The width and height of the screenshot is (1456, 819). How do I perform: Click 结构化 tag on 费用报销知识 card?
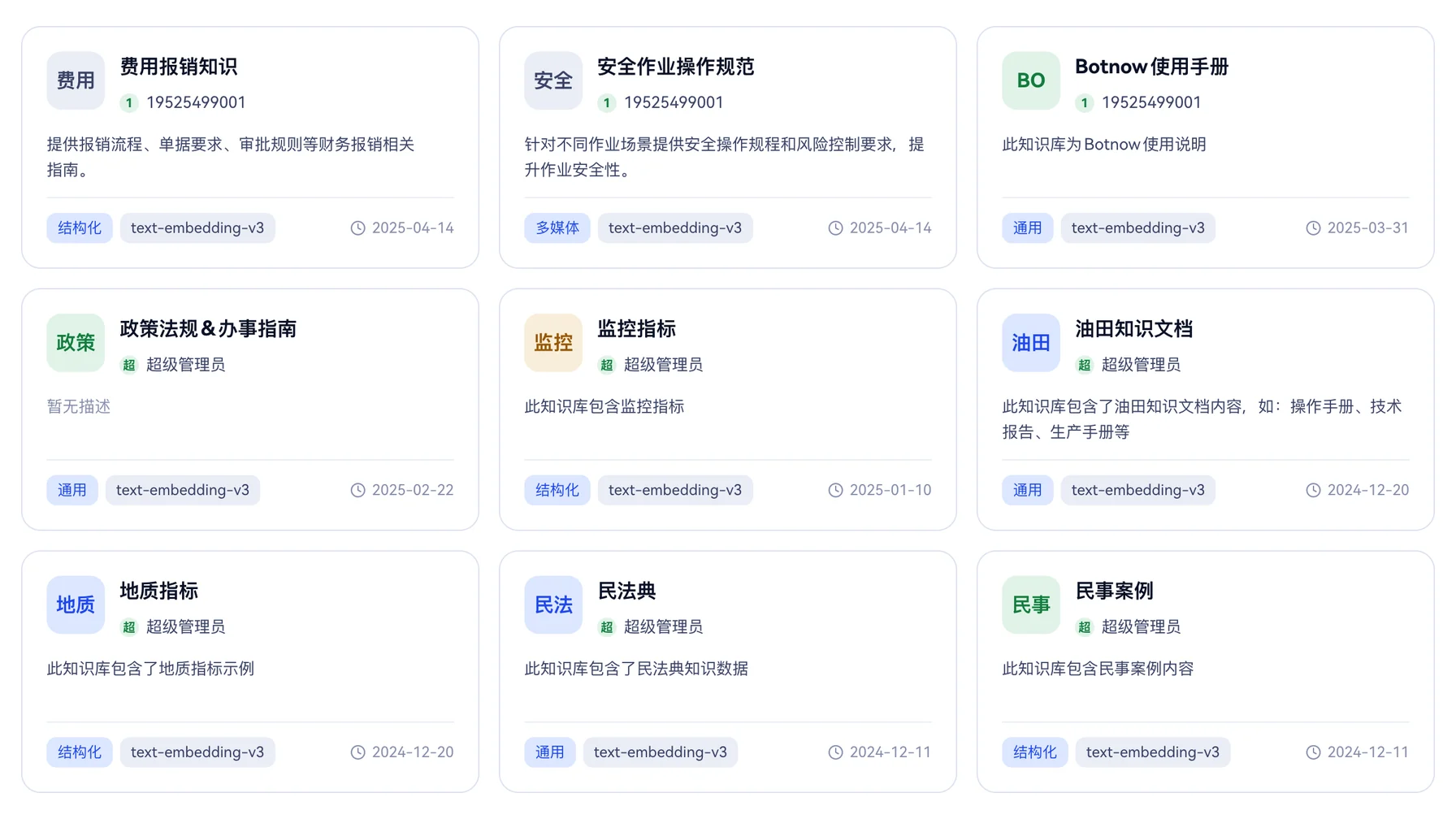click(80, 228)
